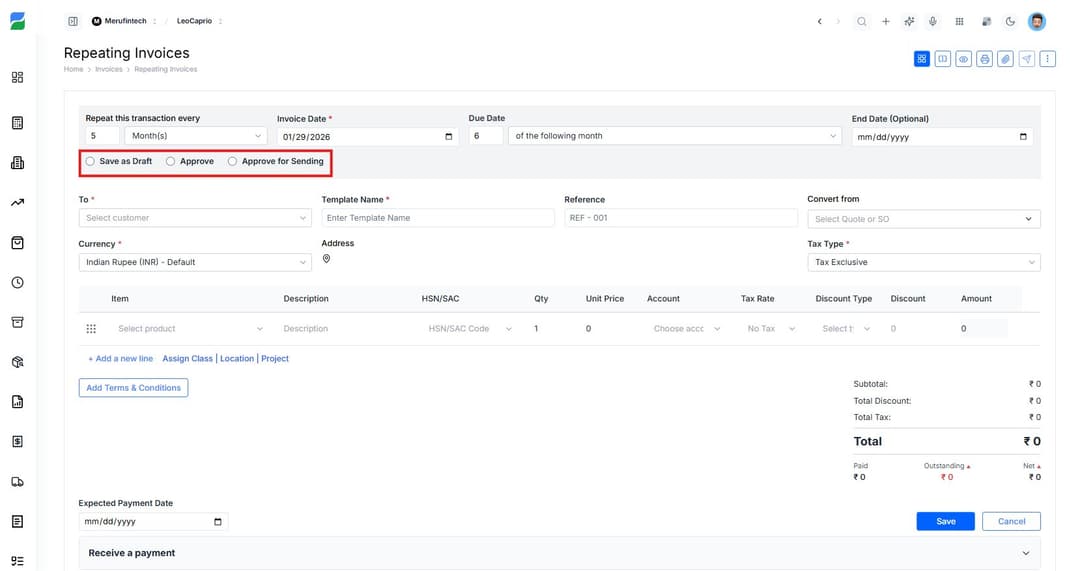Screen dimensions: 1080x571
Task: Open the Select product dropdown
Action: point(189,329)
